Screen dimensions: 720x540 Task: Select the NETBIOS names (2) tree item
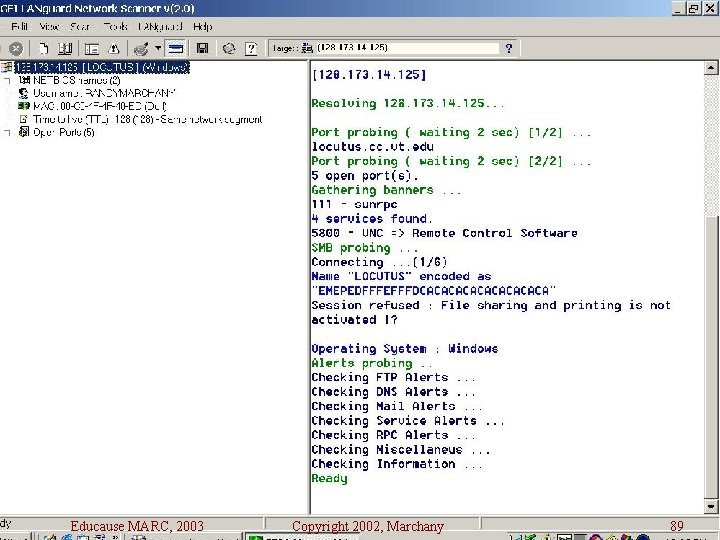77,80
